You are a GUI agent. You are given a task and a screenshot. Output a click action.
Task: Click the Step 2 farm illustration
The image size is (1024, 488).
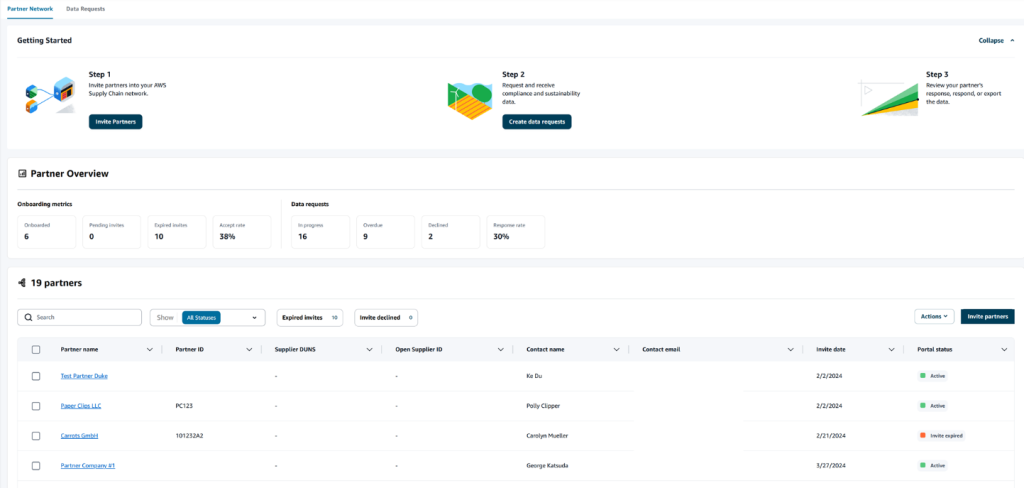470,101
